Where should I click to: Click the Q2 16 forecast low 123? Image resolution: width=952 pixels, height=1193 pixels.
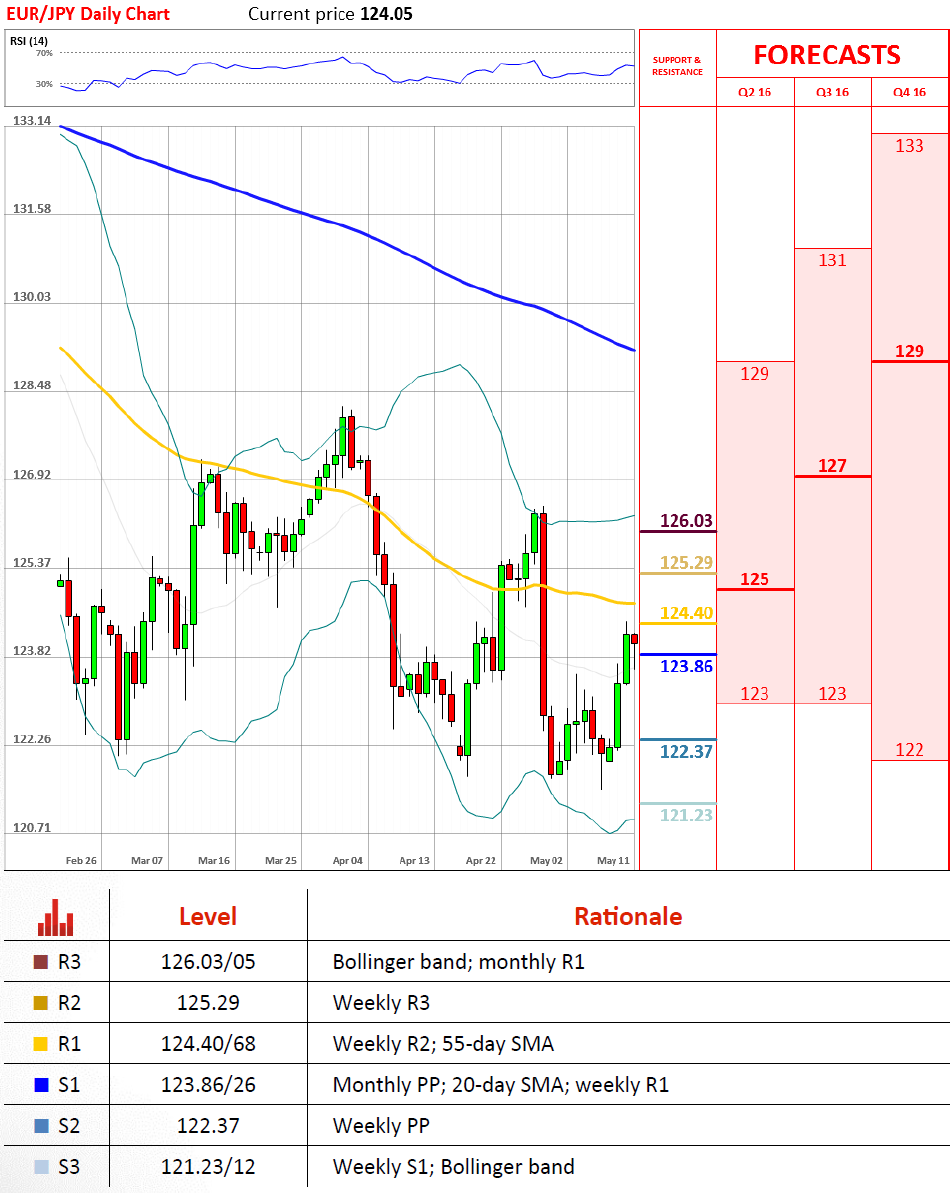coord(755,694)
